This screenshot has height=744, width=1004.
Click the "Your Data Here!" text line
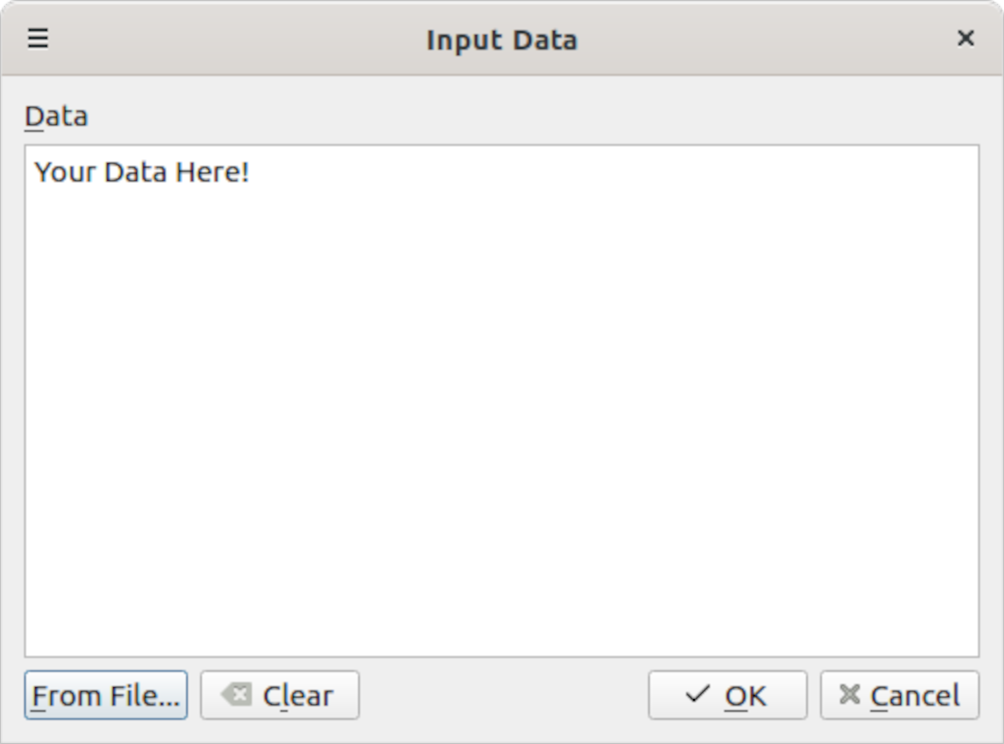pyautogui.click(x=141, y=172)
